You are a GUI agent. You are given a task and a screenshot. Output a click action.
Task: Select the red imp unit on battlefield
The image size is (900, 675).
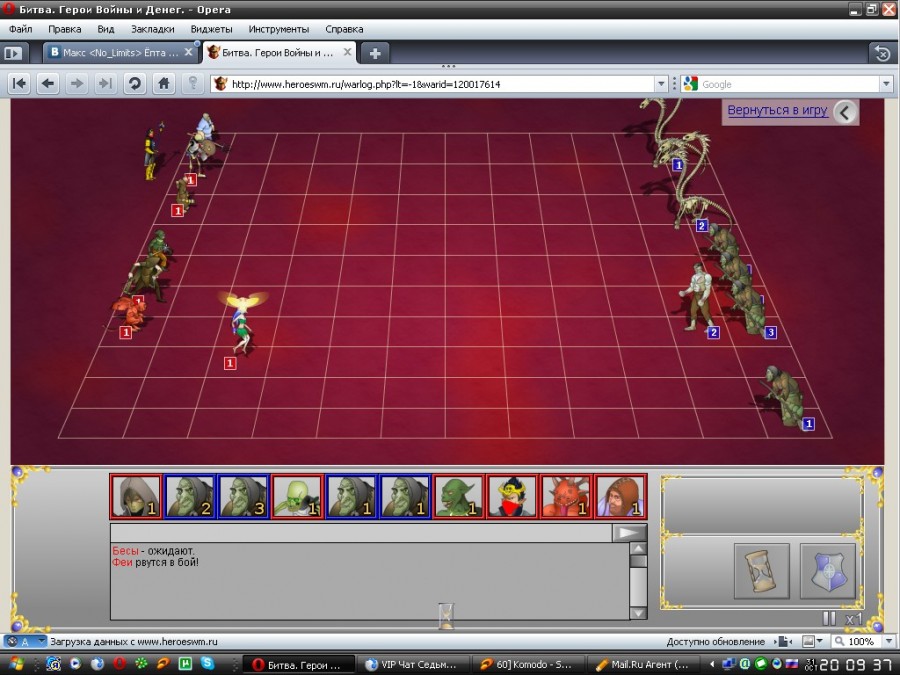(x=131, y=314)
